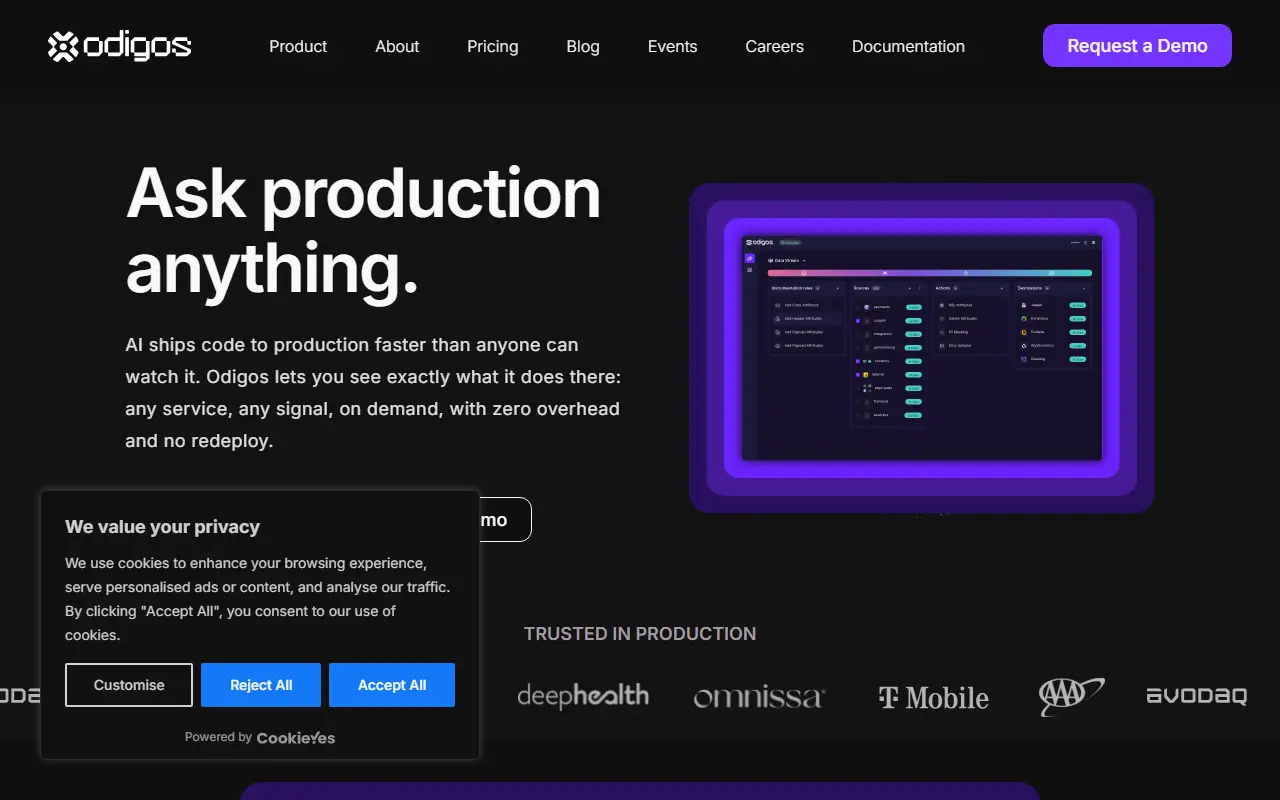The height and width of the screenshot is (800, 1280).
Task: Click the "TRUSTED IN PRODUCTION" heading
Action: click(x=640, y=634)
